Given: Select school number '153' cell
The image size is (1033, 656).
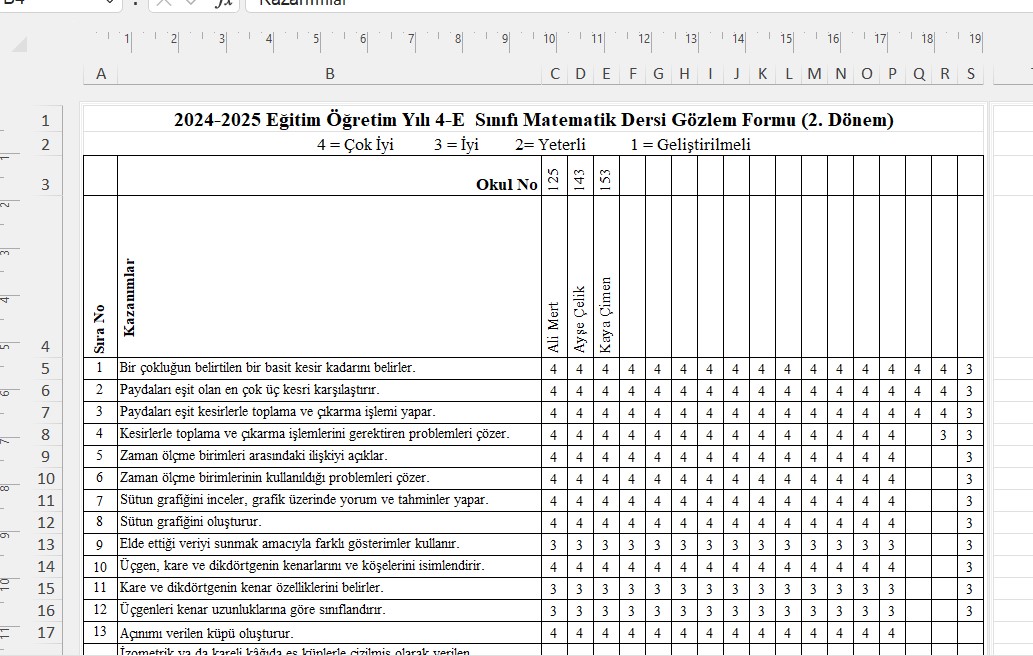Looking at the screenshot, I should click(x=606, y=176).
